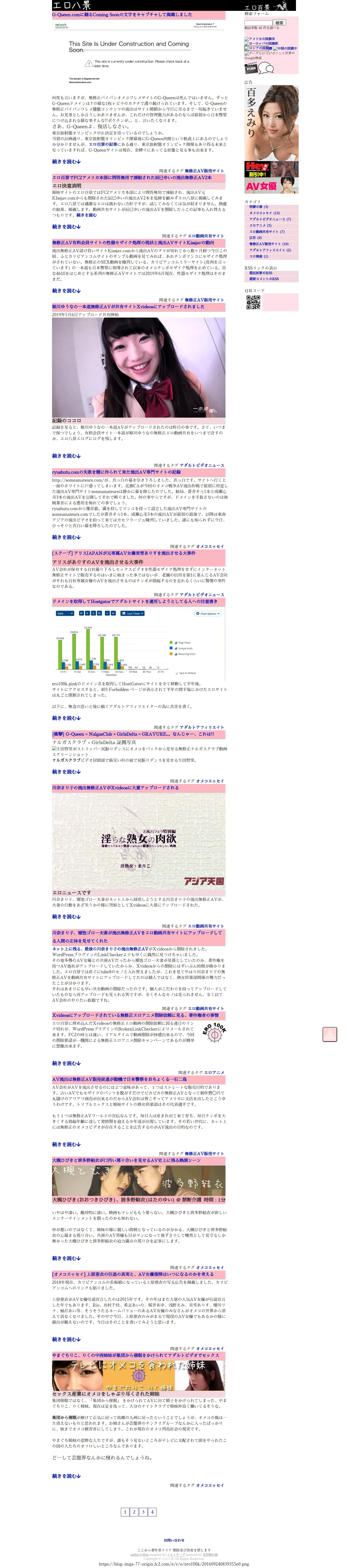Click the 検索 search button
This screenshot has height=1568, width=348.
pos(279,23)
